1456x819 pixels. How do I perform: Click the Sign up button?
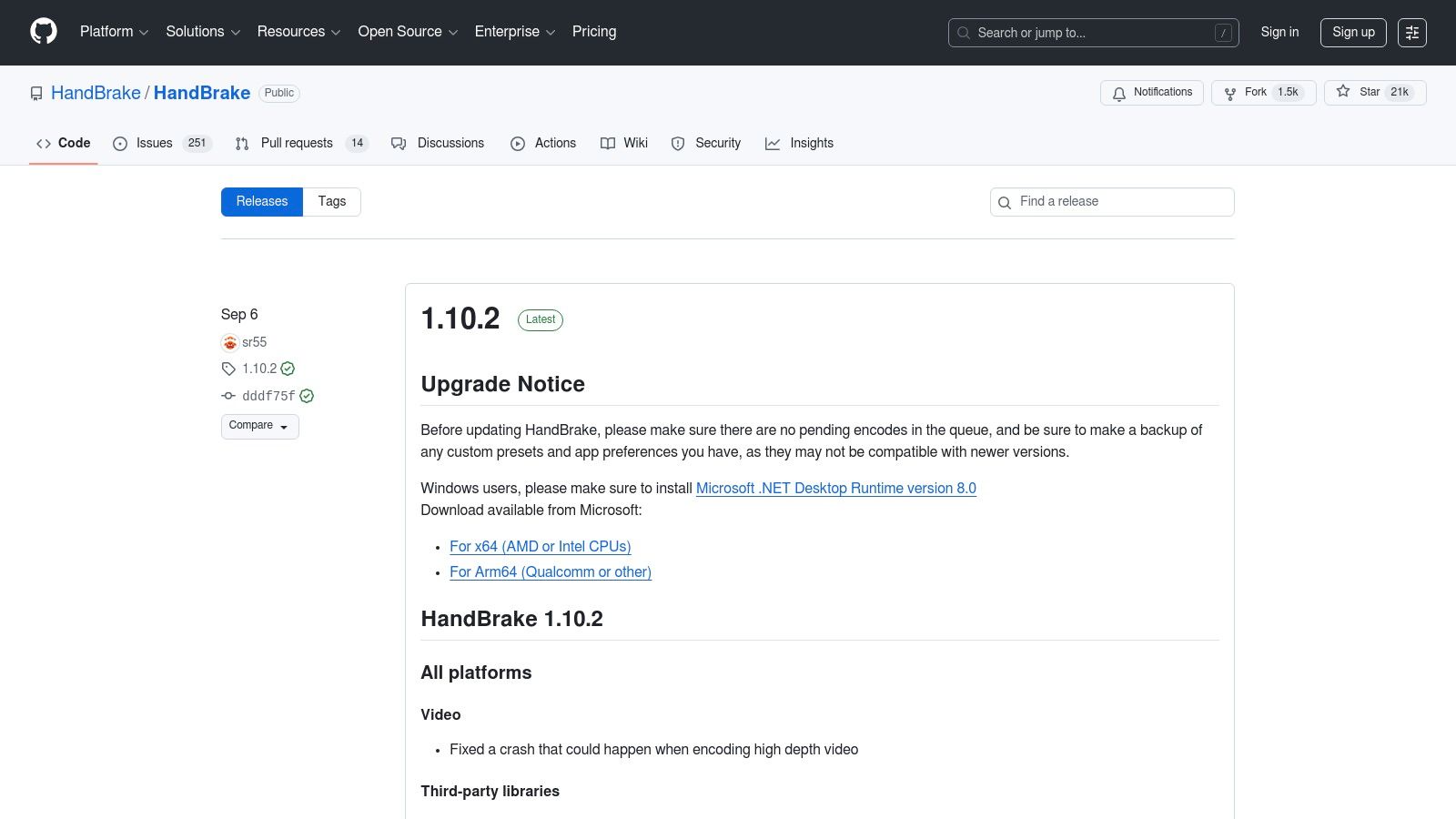(1353, 33)
